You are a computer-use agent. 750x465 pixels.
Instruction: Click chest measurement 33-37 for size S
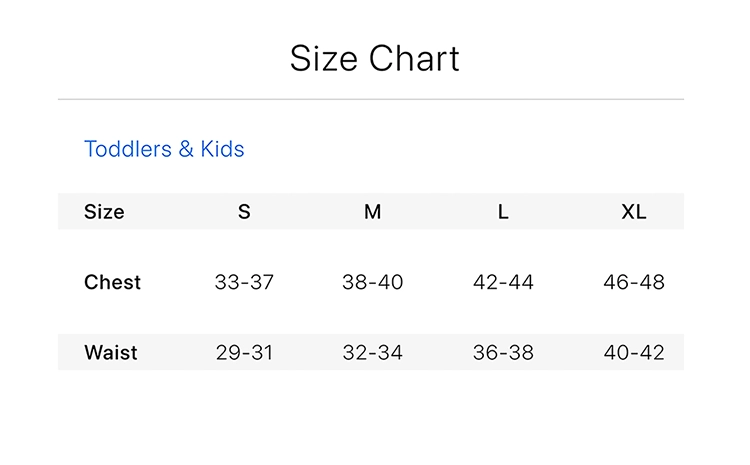click(x=244, y=282)
